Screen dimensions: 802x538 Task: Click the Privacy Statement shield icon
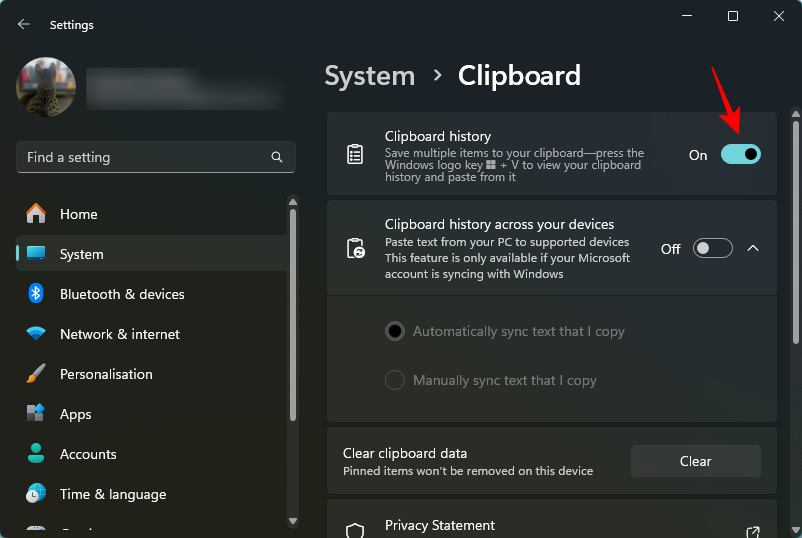(x=355, y=531)
